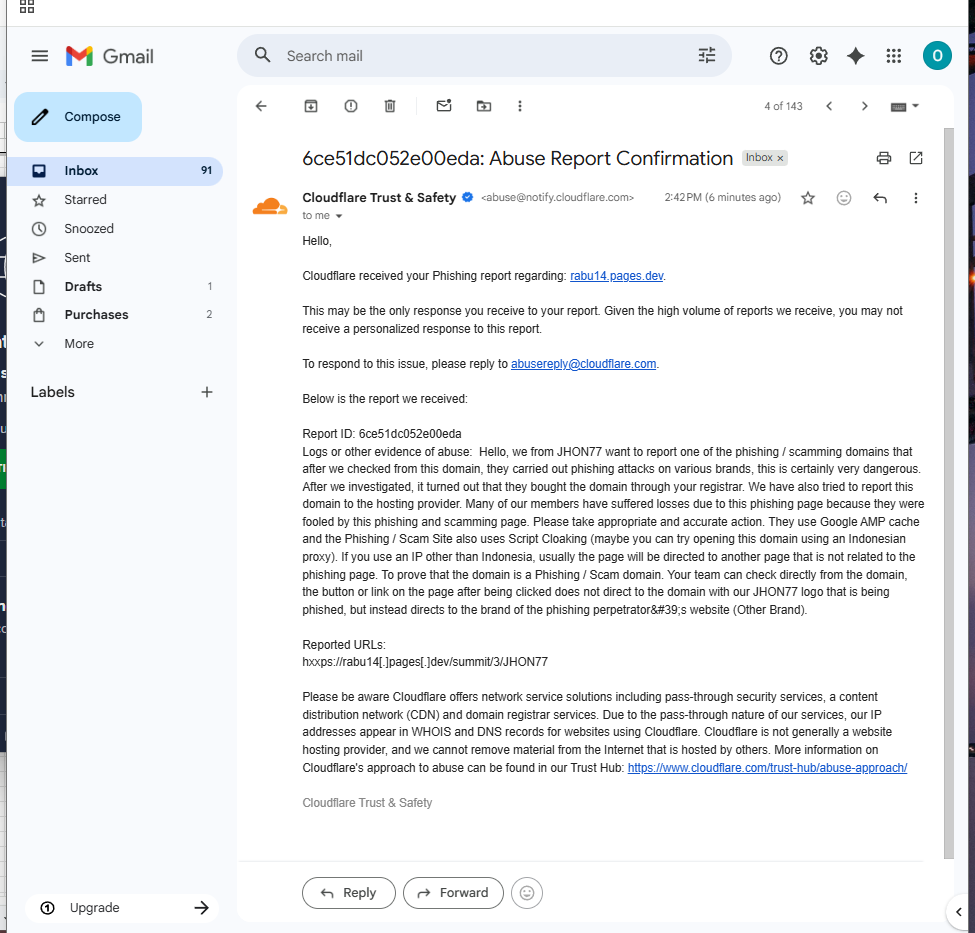Click the Reply button
975x933 pixels.
(349, 893)
